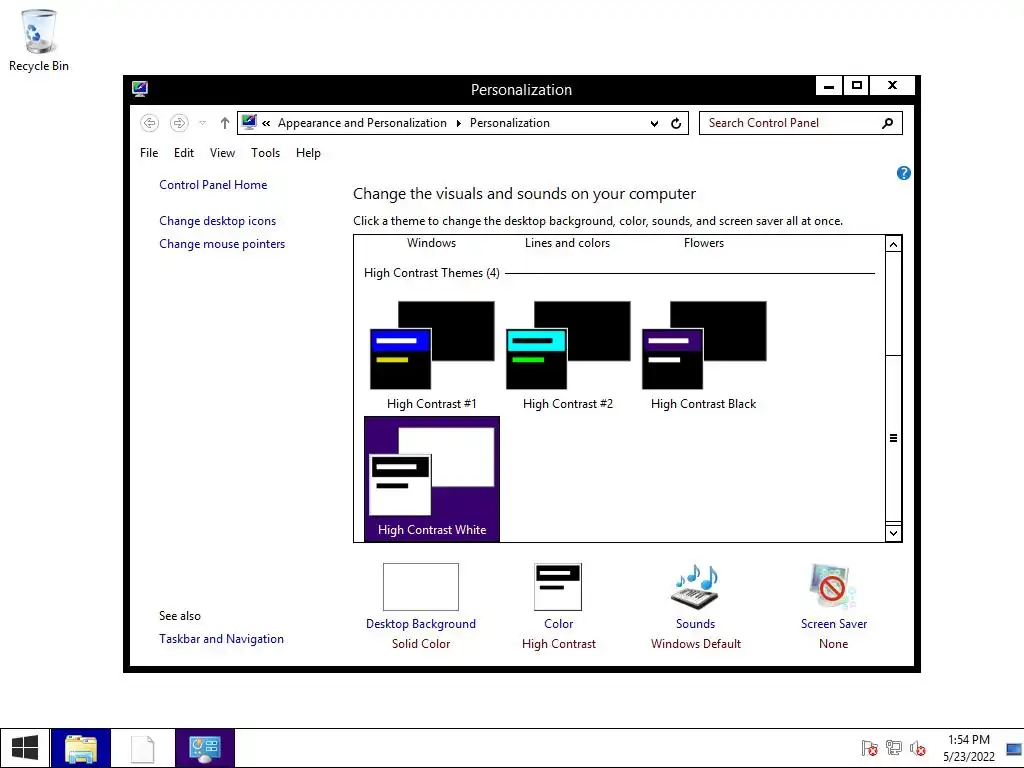Refresh the Personalization page
Image resolution: width=1024 pixels, height=768 pixels.
[x=676, y=123]
